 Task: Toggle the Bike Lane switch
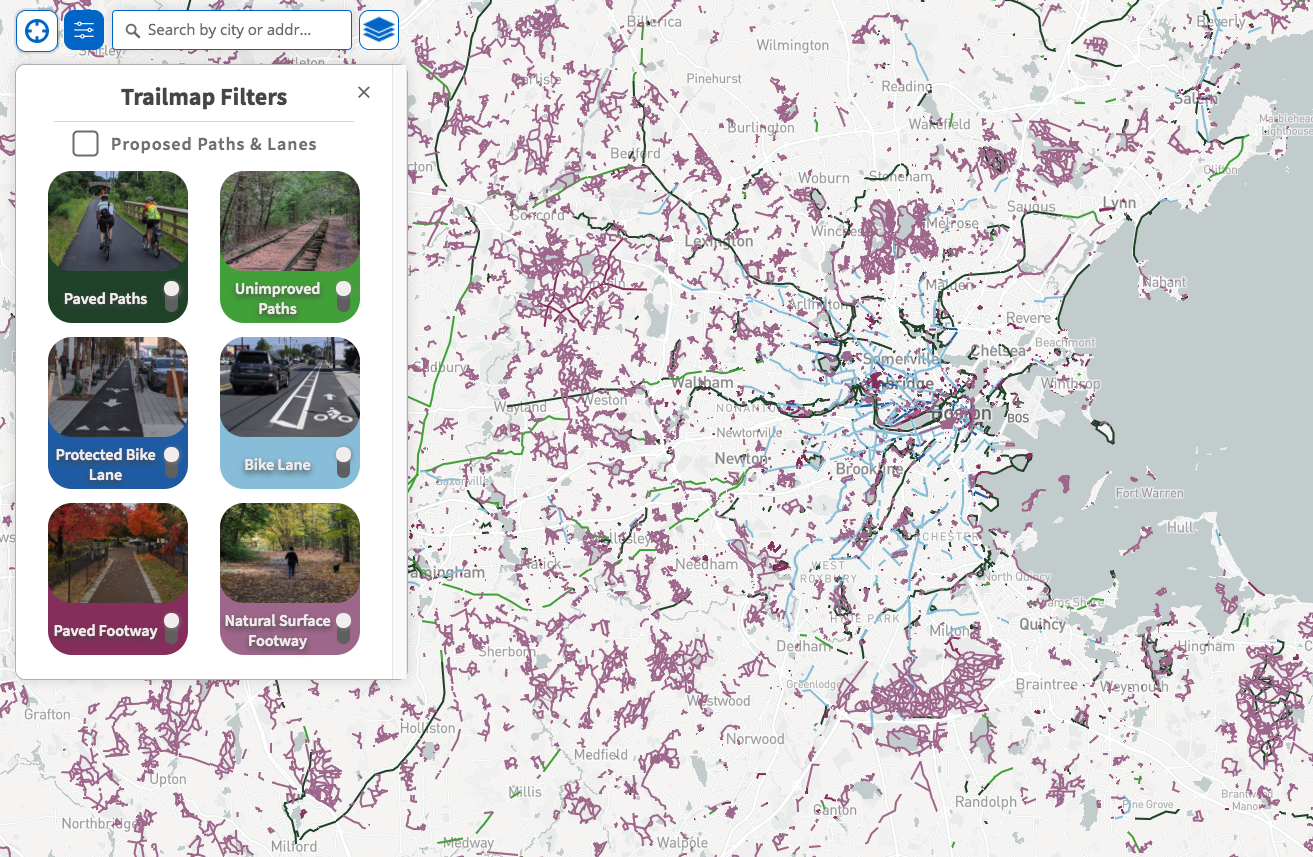pyautogui.click(x=343, y=462)
